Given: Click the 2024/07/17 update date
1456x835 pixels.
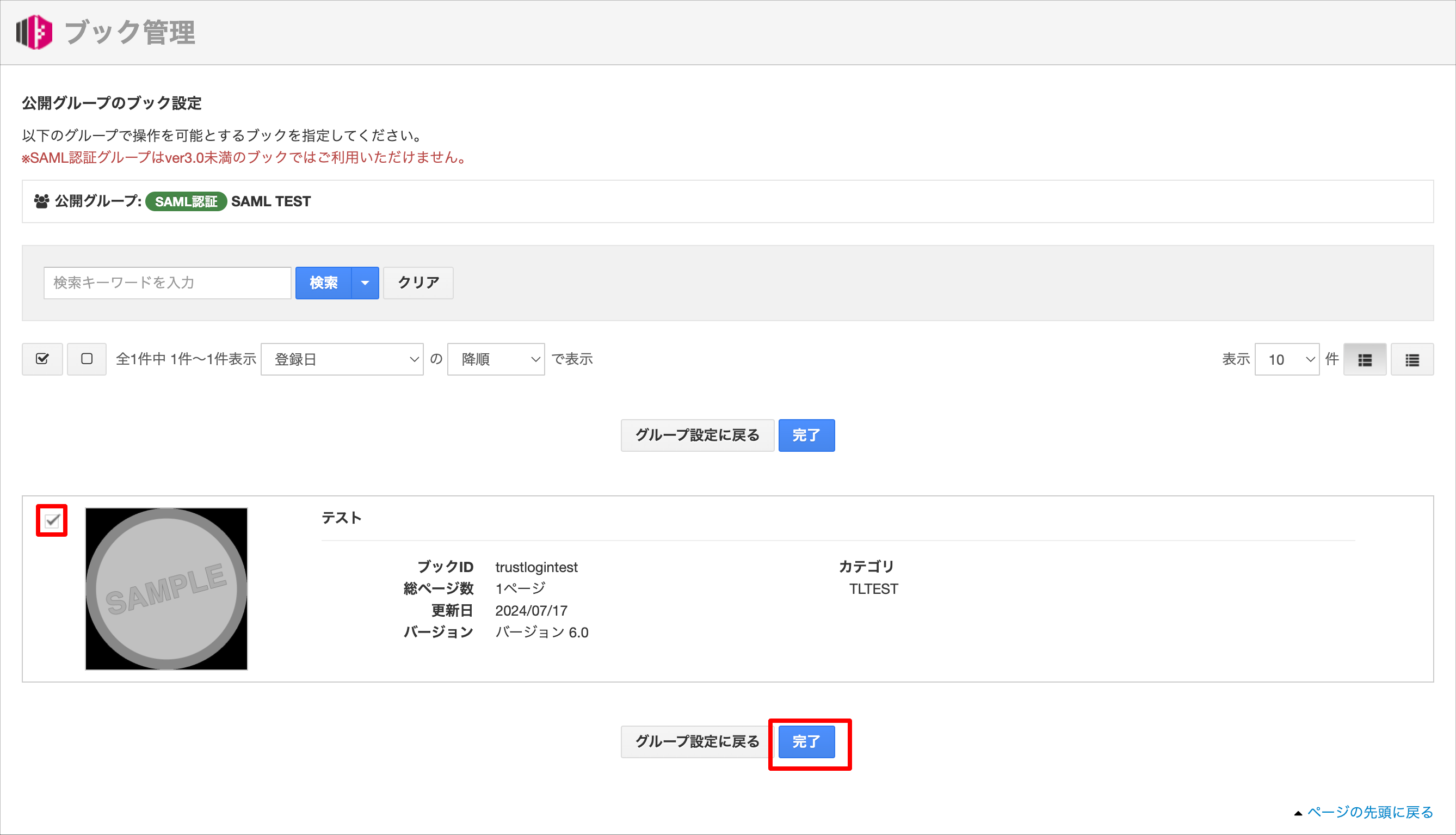Looking at the screenshot, I should 532,611.
